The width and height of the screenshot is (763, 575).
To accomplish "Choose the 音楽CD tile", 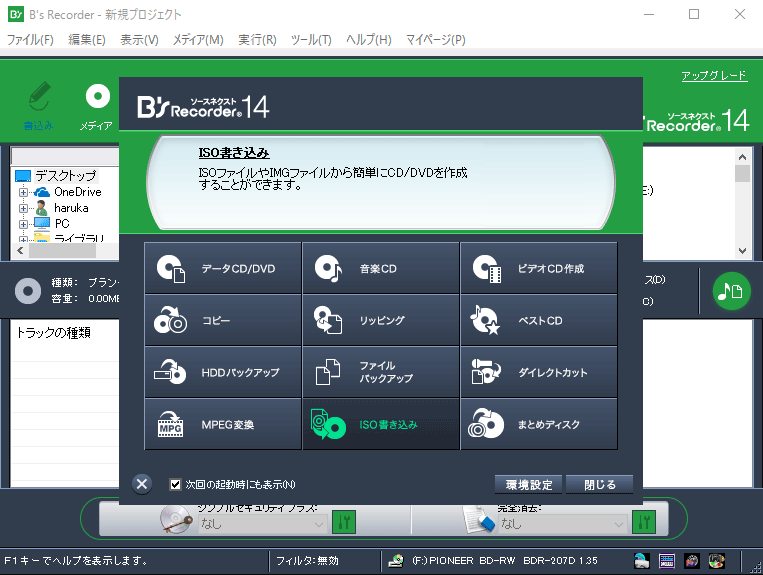I will coord(381,268).
